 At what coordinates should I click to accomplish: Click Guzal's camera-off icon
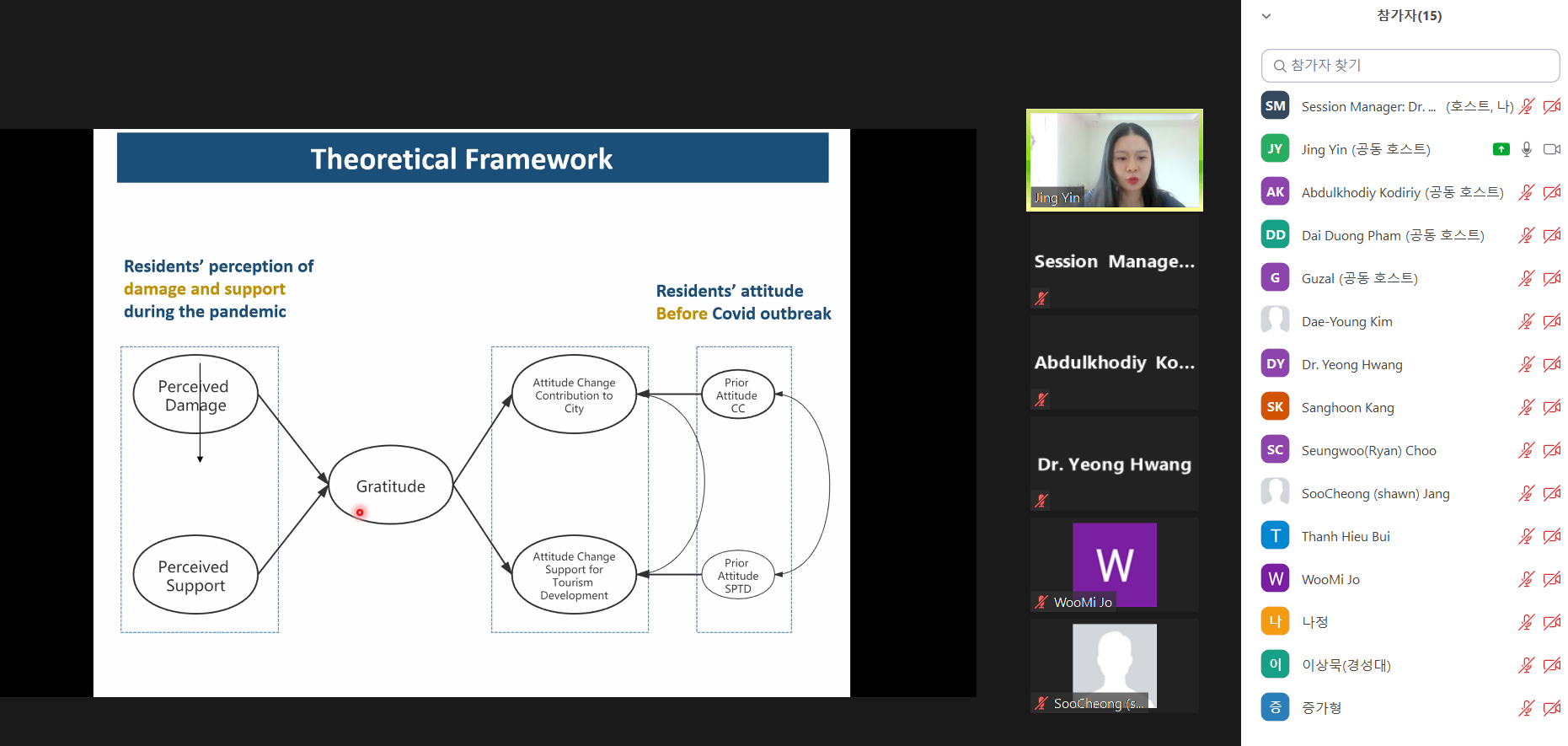(x=1552, y=278)
